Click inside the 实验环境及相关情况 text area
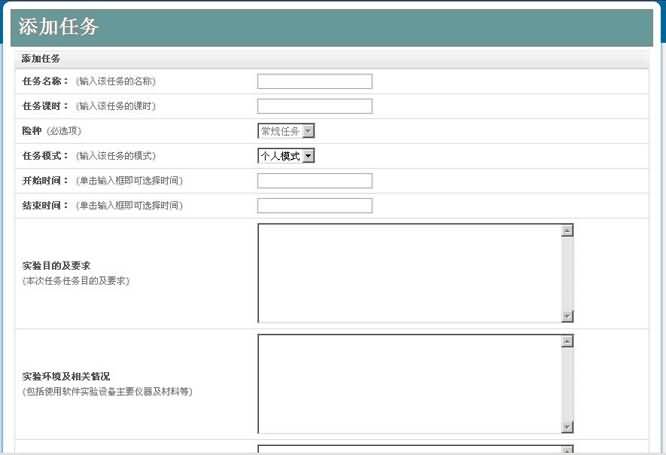The height and width of the screenshot is (455, 666). [409, 384]
